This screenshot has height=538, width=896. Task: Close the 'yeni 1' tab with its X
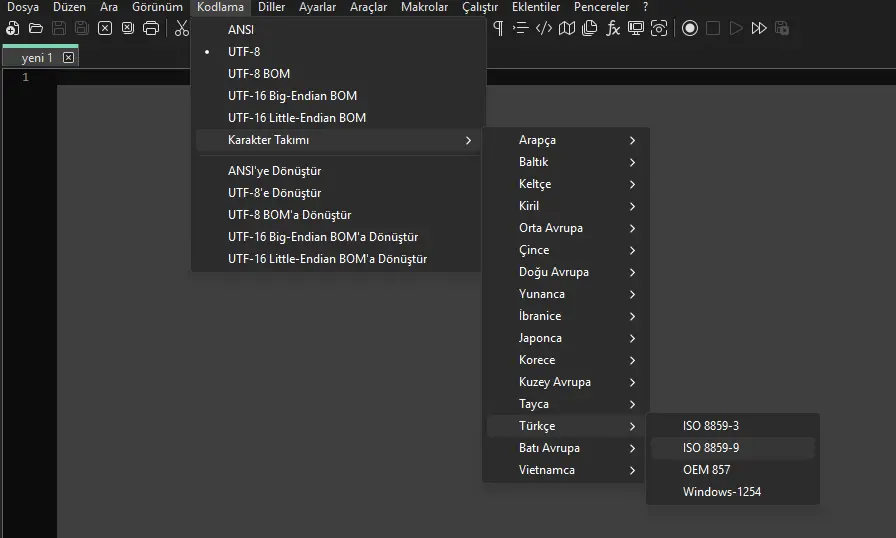point(68,58)
